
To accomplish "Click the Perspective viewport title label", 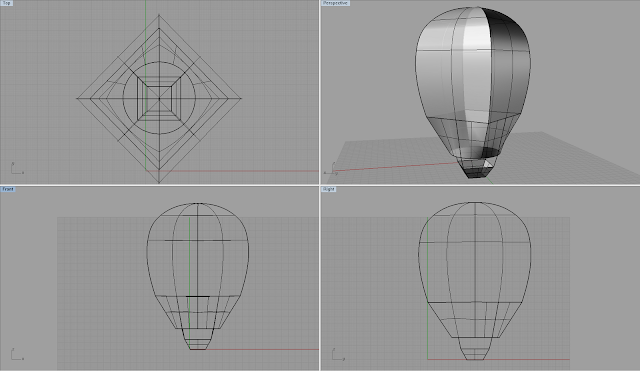I will [335, 3].
